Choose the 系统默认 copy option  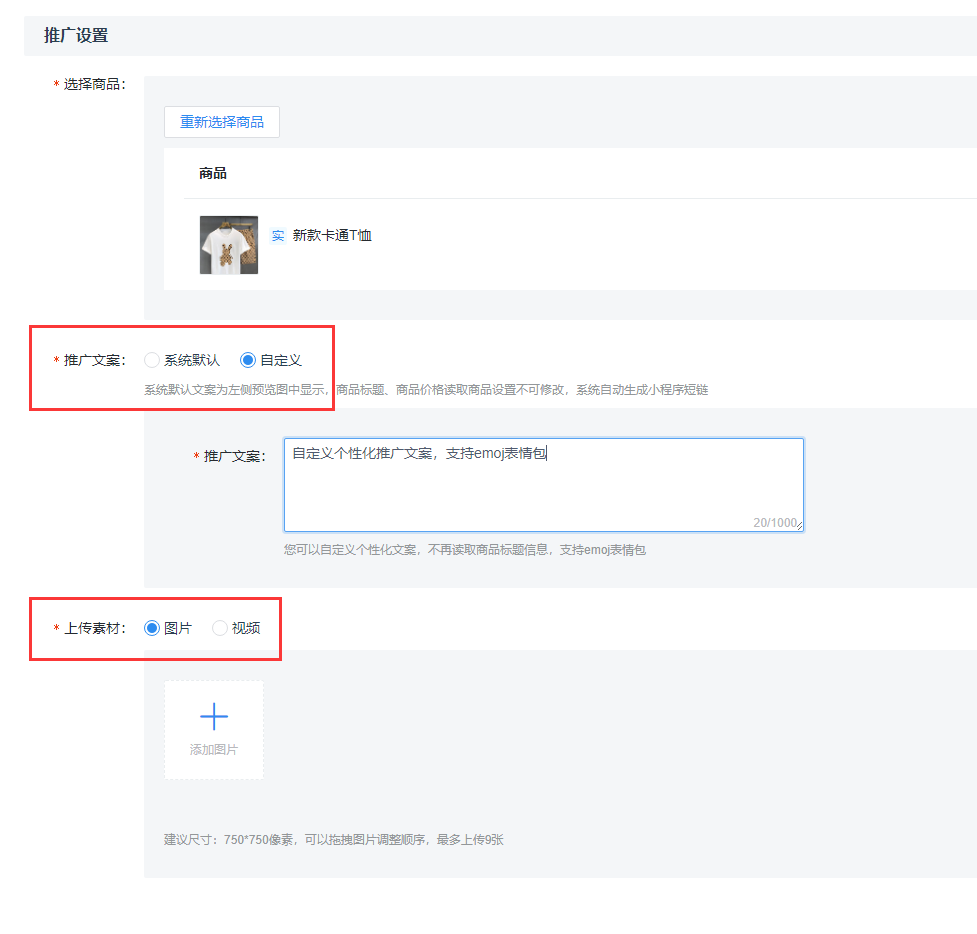pyautogui.click(x=152, y=360)
